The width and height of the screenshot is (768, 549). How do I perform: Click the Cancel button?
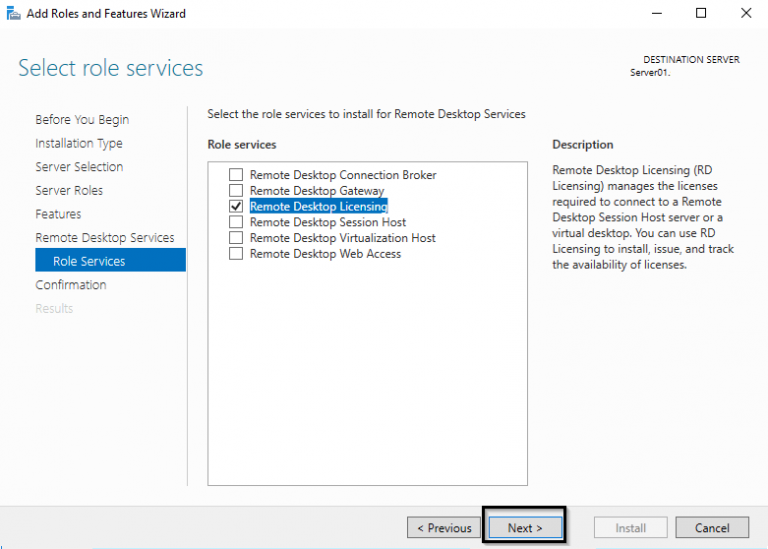click(x=712, y=527)
